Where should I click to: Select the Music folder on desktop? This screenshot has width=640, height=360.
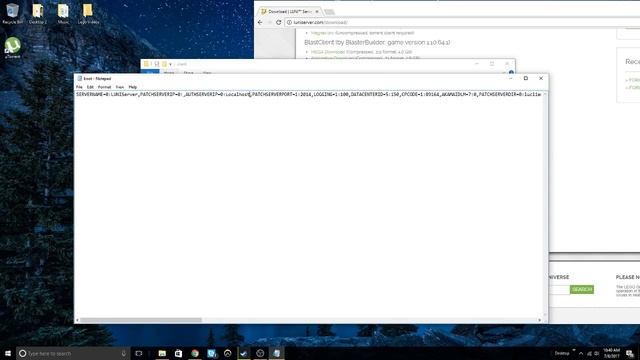(63, 13)
